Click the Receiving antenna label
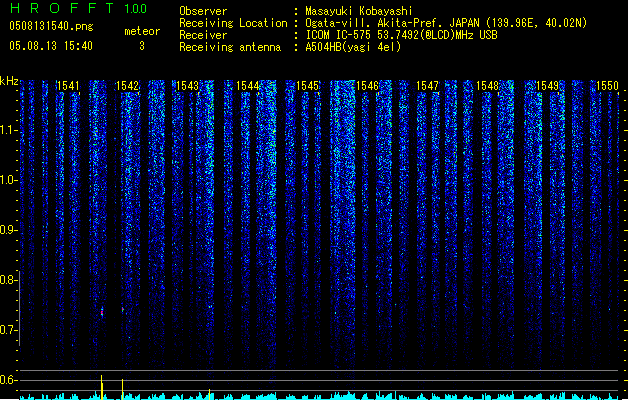Viewport: 629px width, 400px height. (x=230, y=47)
